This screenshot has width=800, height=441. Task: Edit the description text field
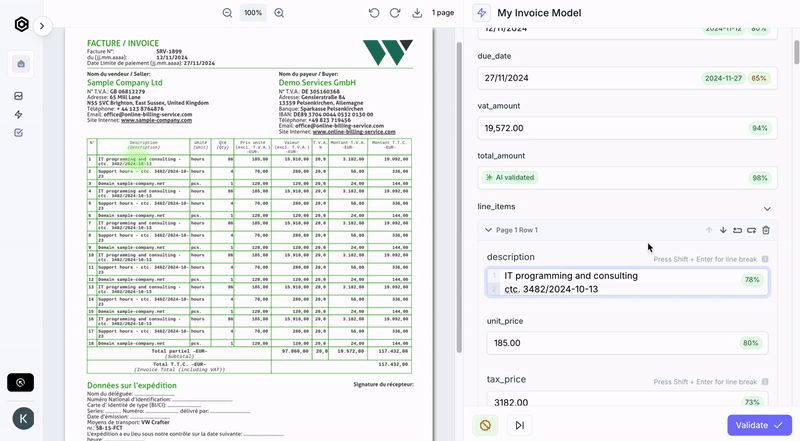pos(627,282)
